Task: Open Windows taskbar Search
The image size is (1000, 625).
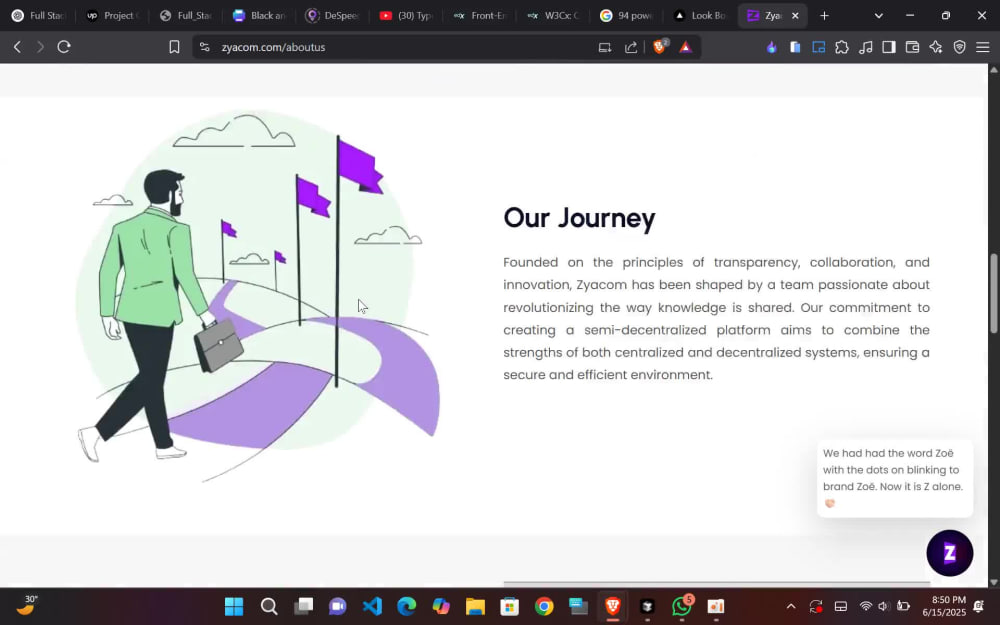Action: (269, 607)
